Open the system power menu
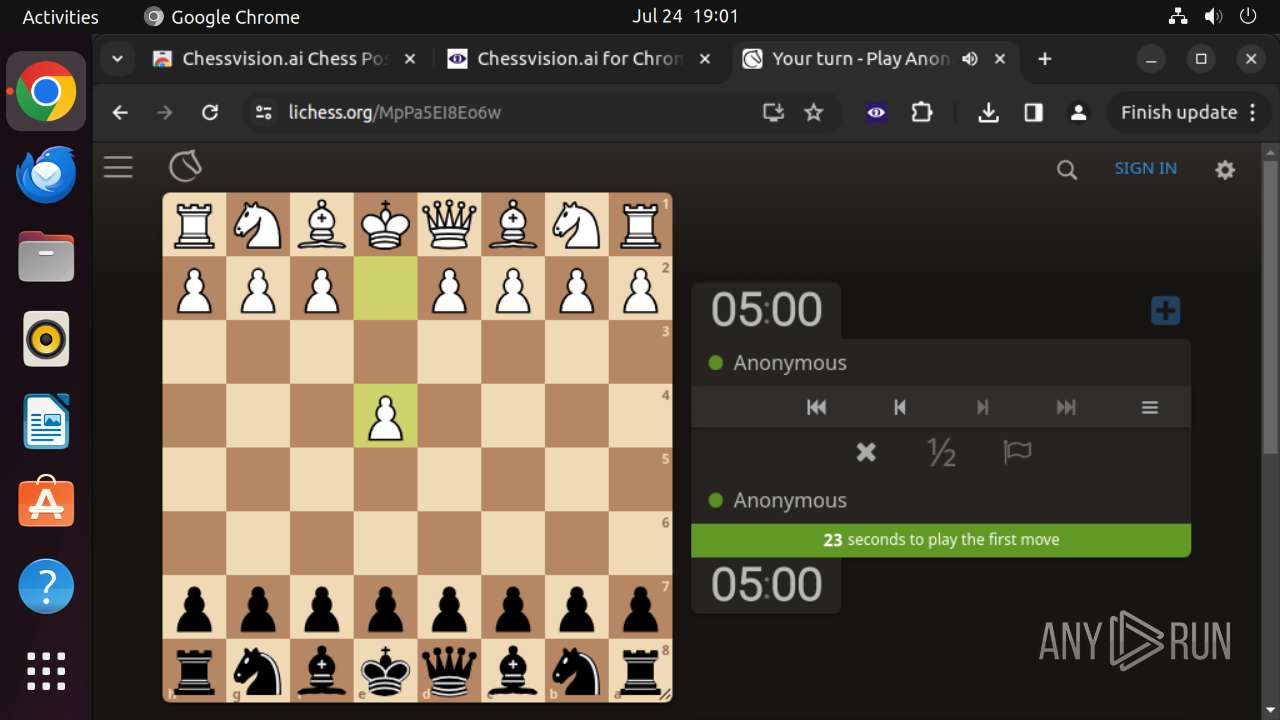1280x720 pixels. 1248,16
